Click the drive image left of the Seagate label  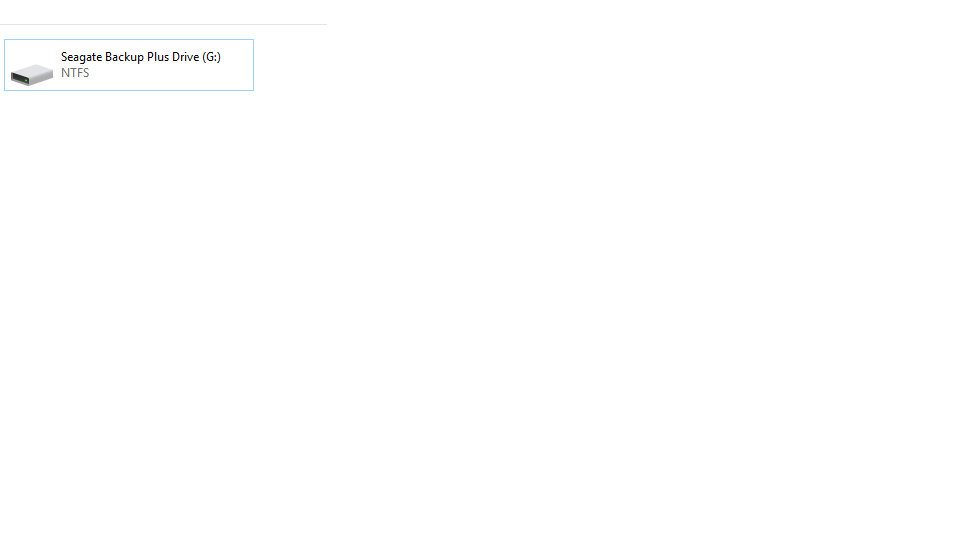point(32,74)
